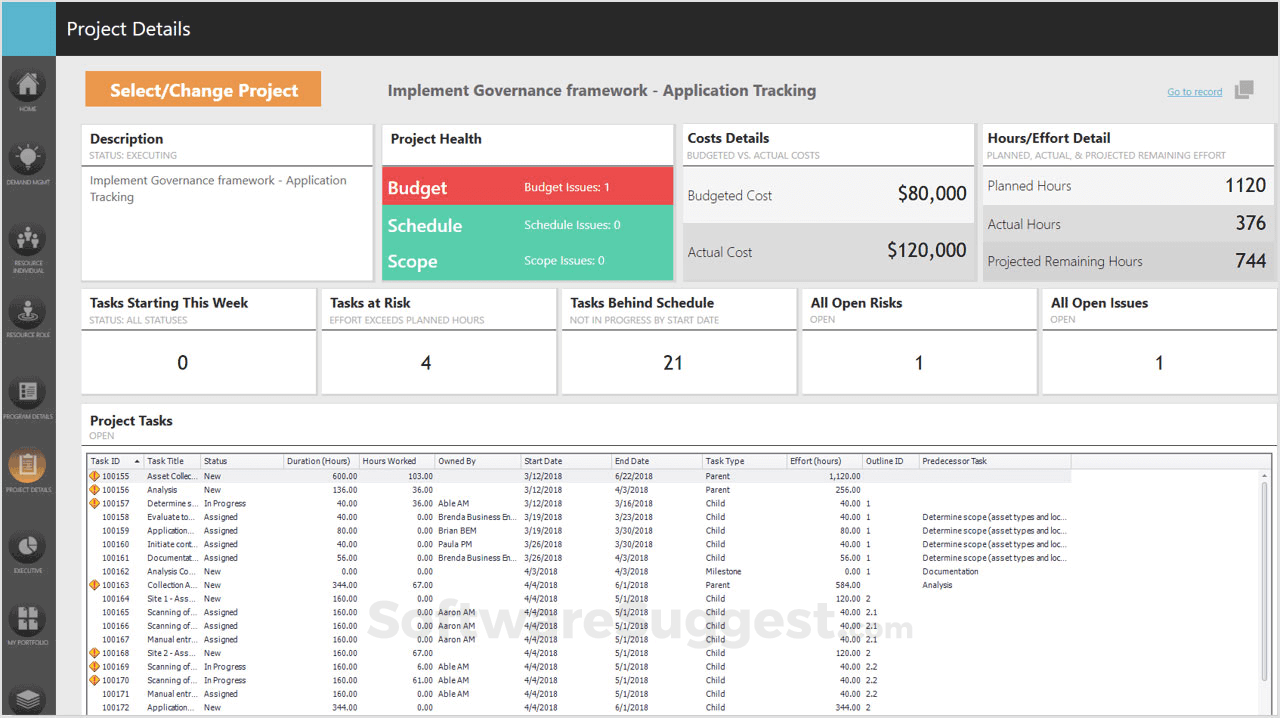
Task: Open the Home sidebar icon
Action: pos(28,86)
